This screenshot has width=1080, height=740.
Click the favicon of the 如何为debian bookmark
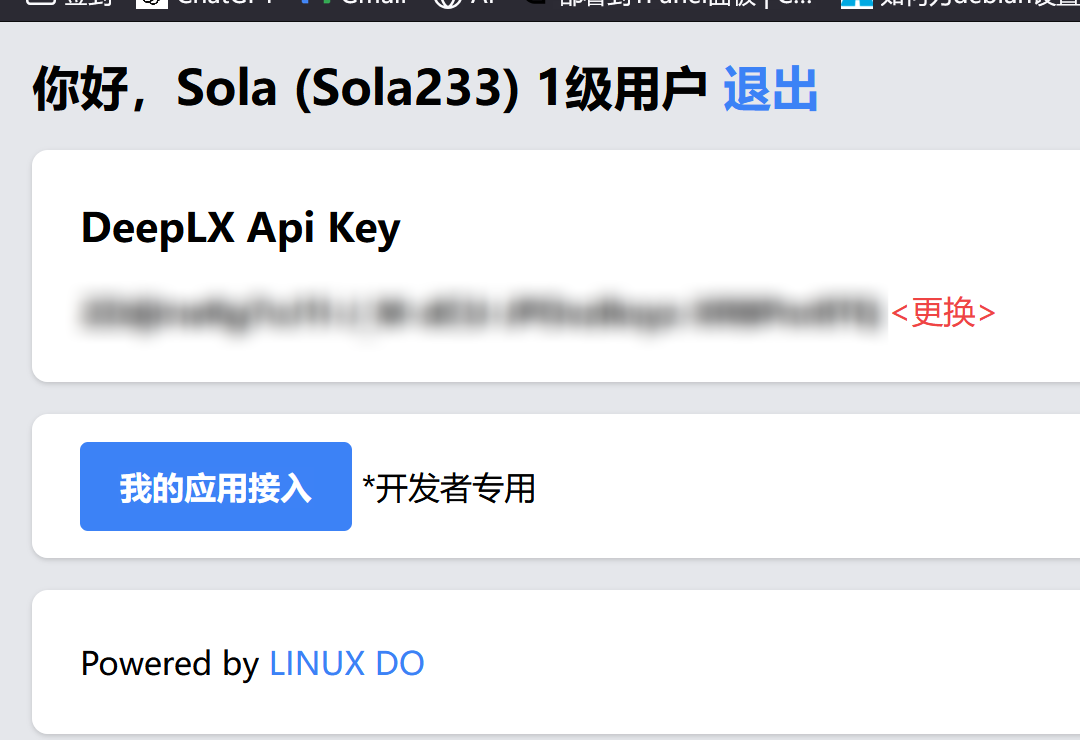coord(857,3)
